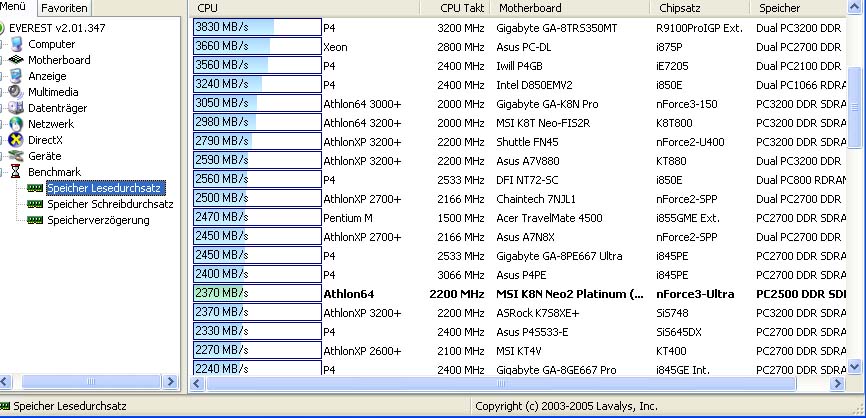Select the Iwill P4GB row
Image resolution: width=866 pixels, height=418 pixels.
(519, 66)
